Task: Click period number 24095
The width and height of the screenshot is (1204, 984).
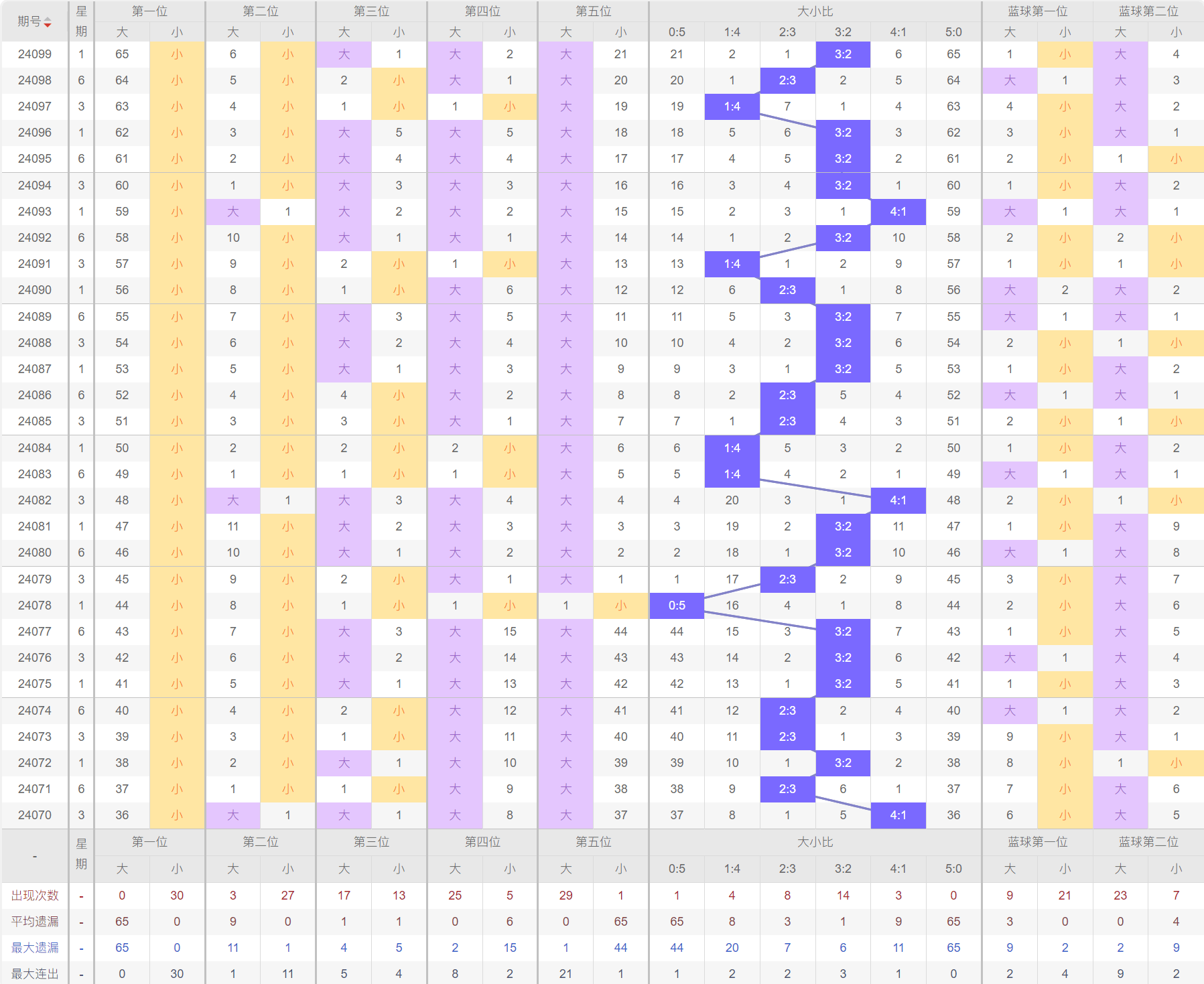Action: 35,159
